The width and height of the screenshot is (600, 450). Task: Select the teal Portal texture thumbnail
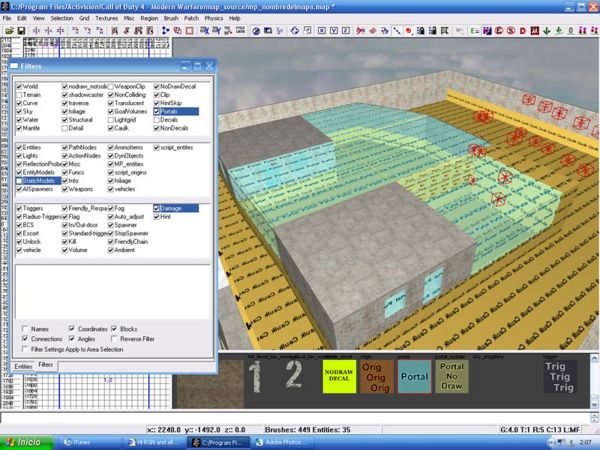pos(414,376)
